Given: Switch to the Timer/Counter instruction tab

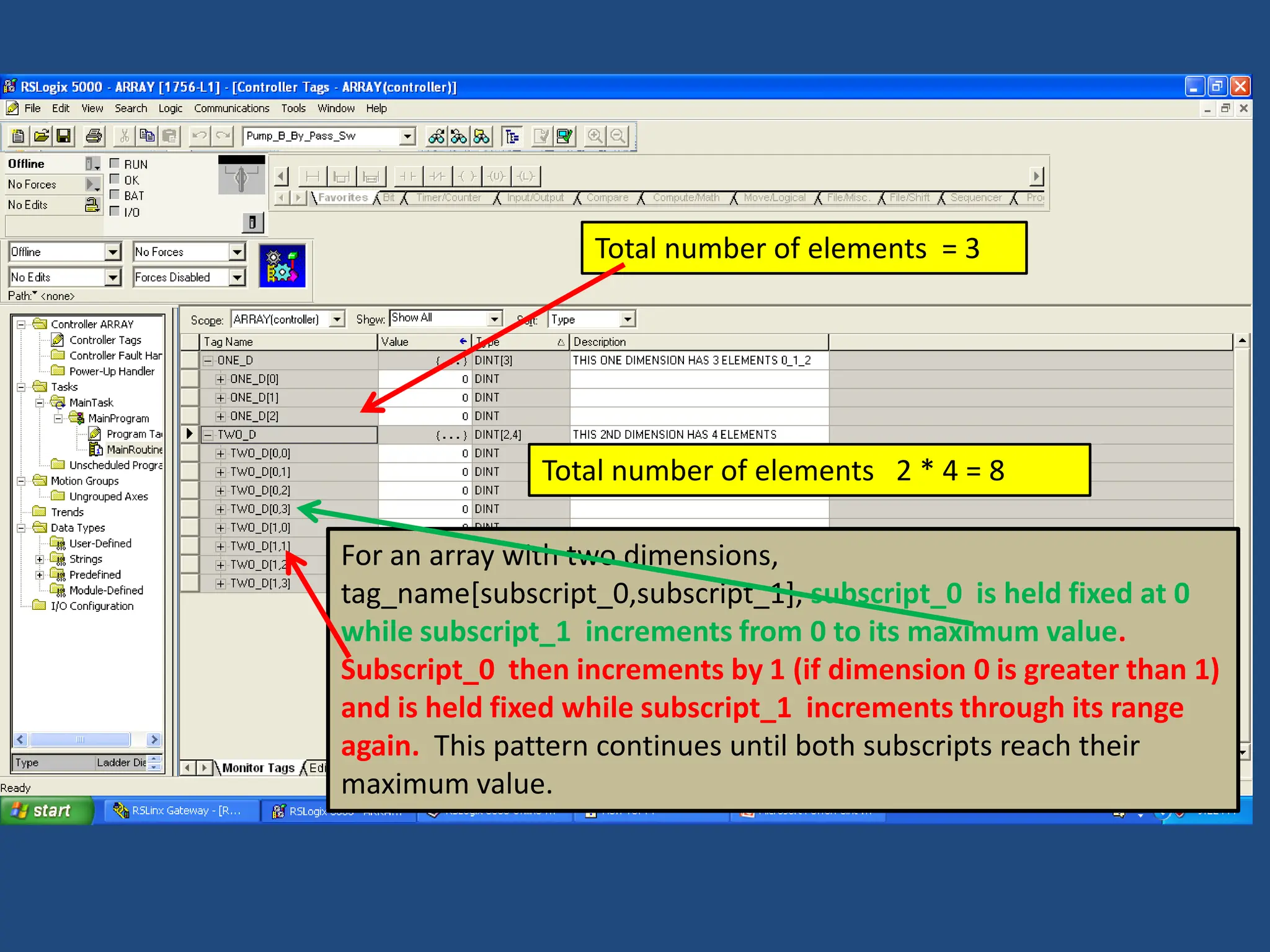Looking at the screenshot, I should pos(448,198).
